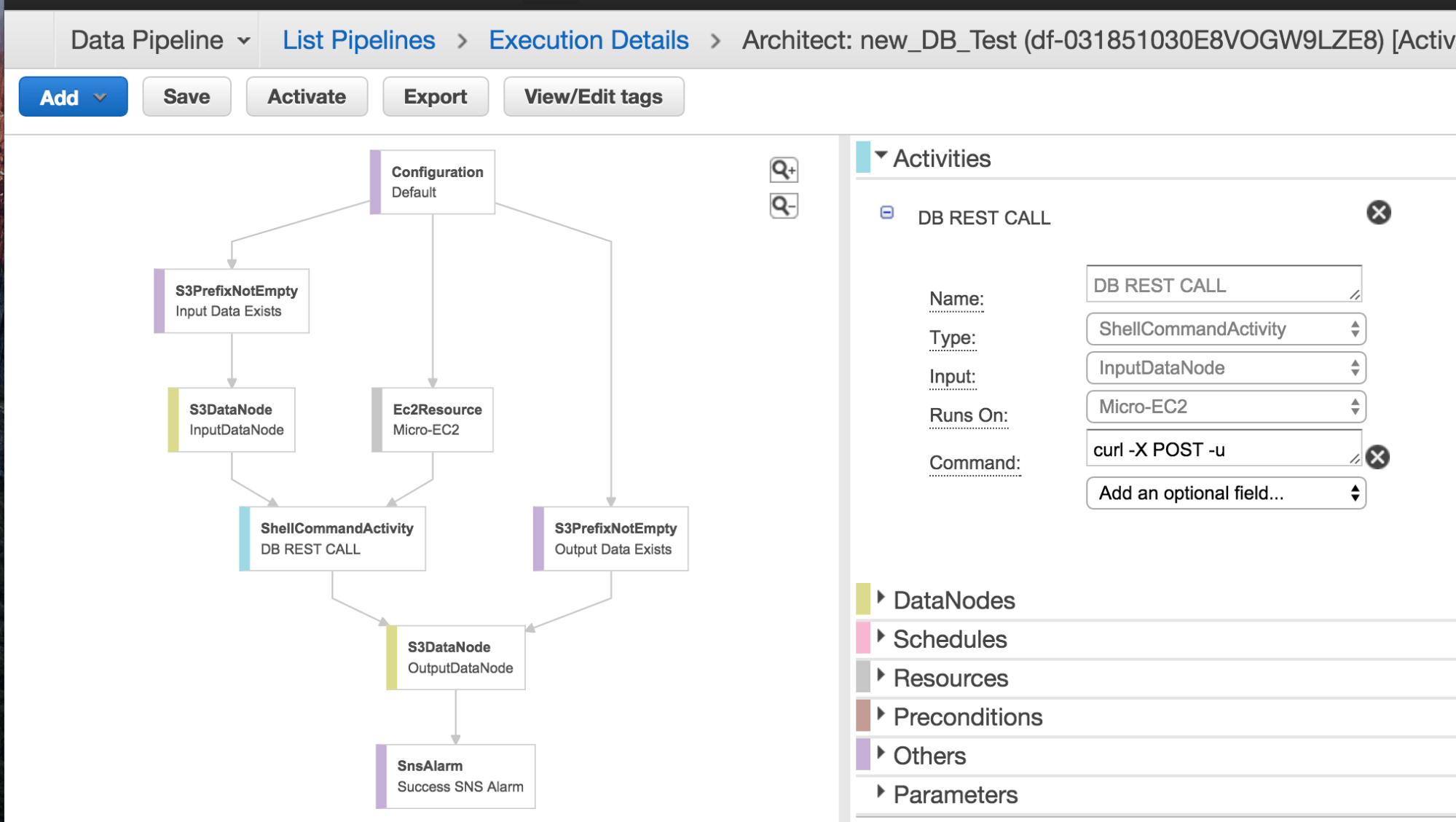
Task: Open the Add dropdown menu
Action: (72, 96)
